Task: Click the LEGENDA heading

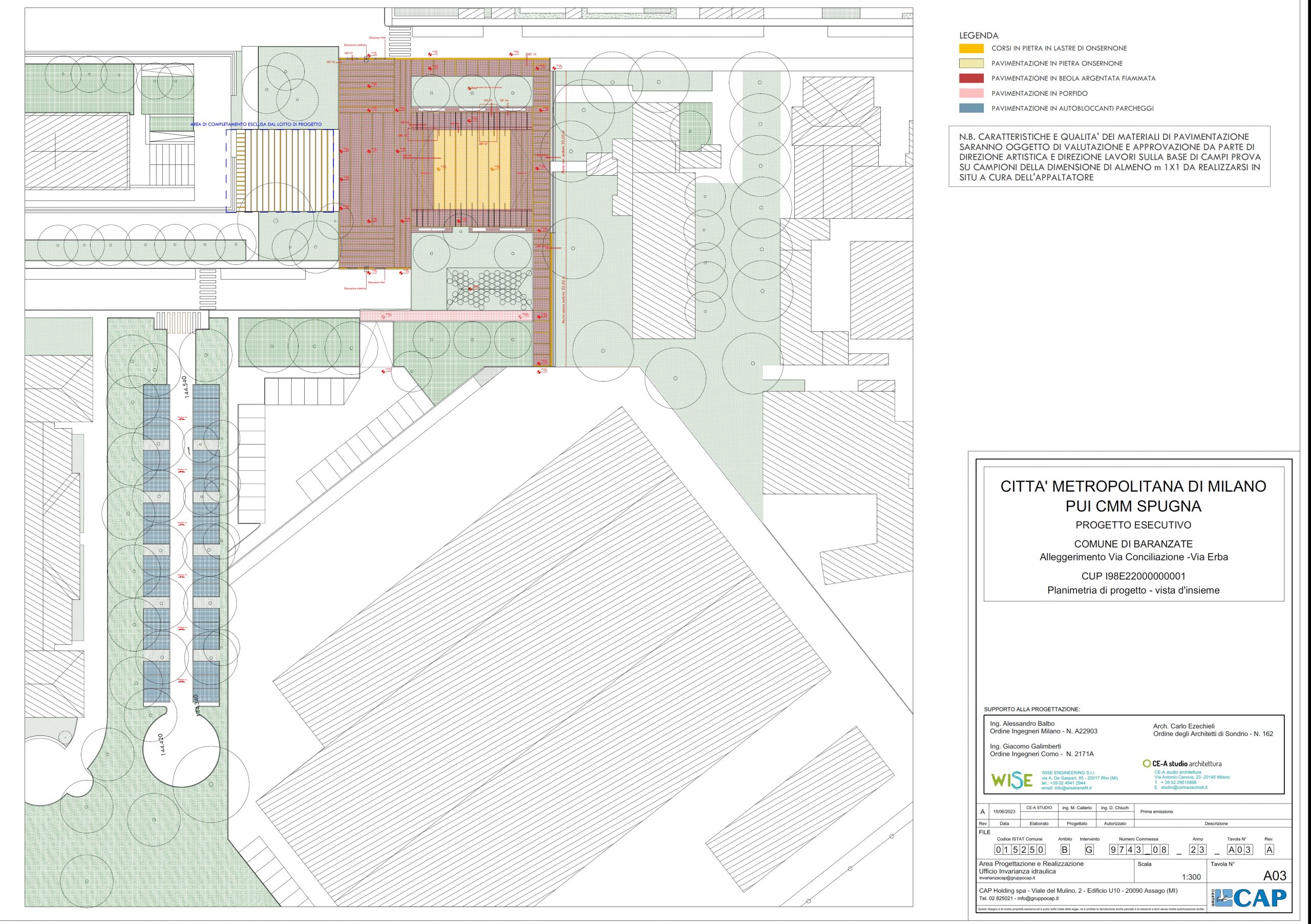Action: click(x=978, y=35)
